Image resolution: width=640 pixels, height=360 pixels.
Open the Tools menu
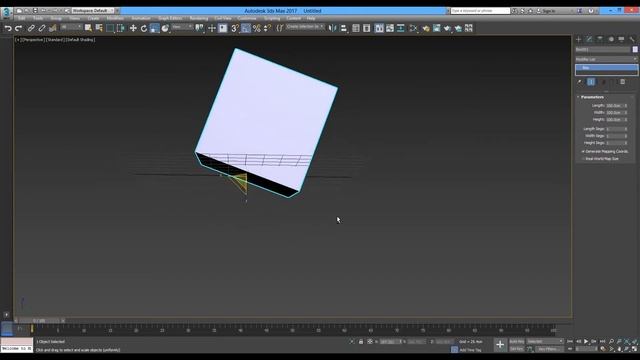coord(38,18)
